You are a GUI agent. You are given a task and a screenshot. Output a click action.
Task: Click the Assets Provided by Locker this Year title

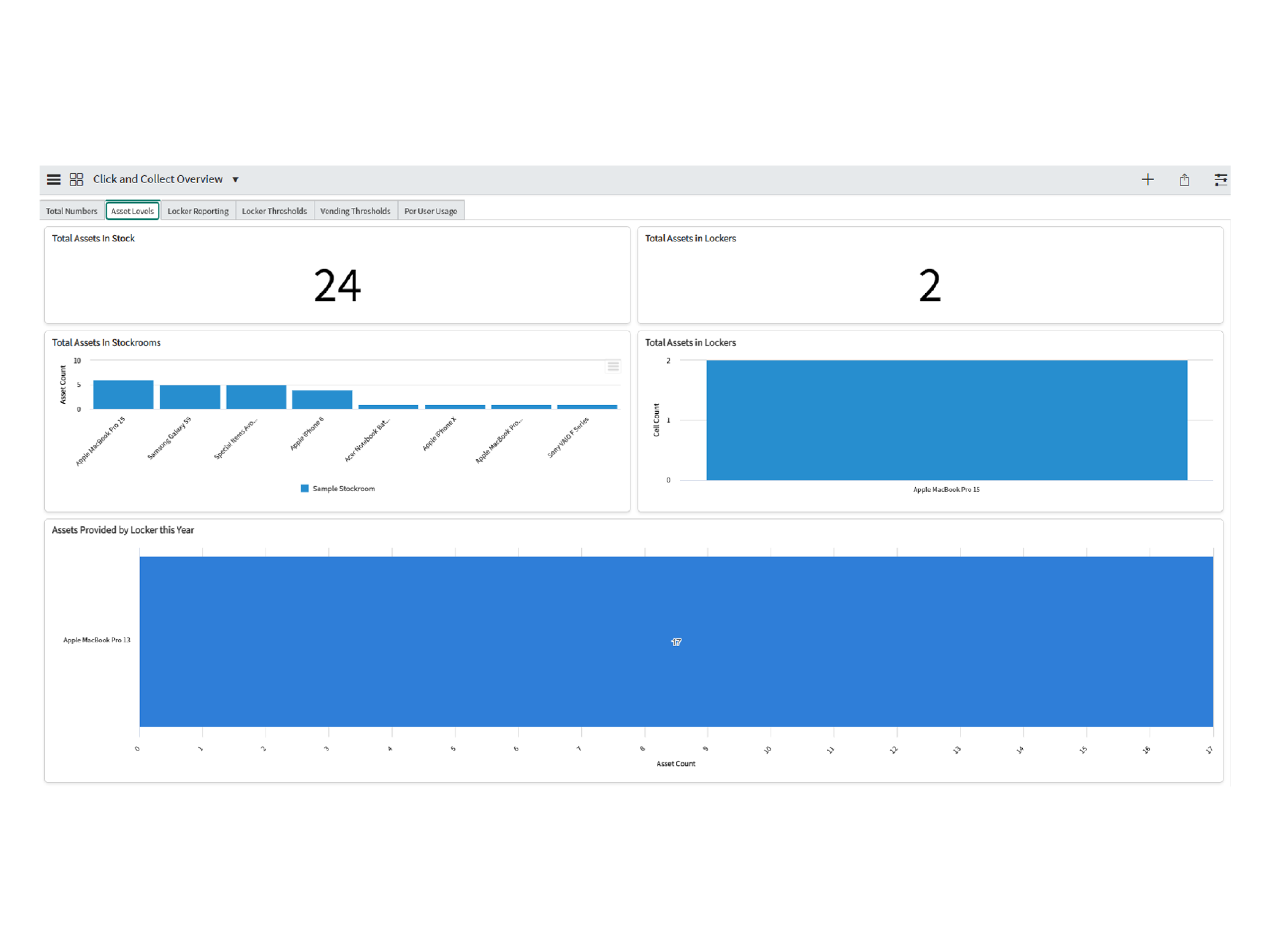123,530
